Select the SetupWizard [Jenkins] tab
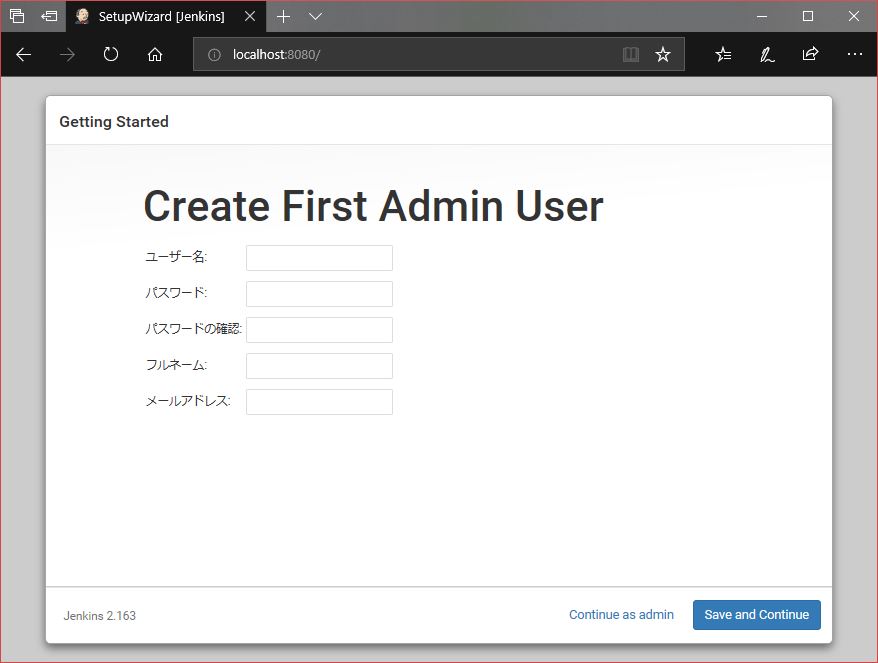 160,17
